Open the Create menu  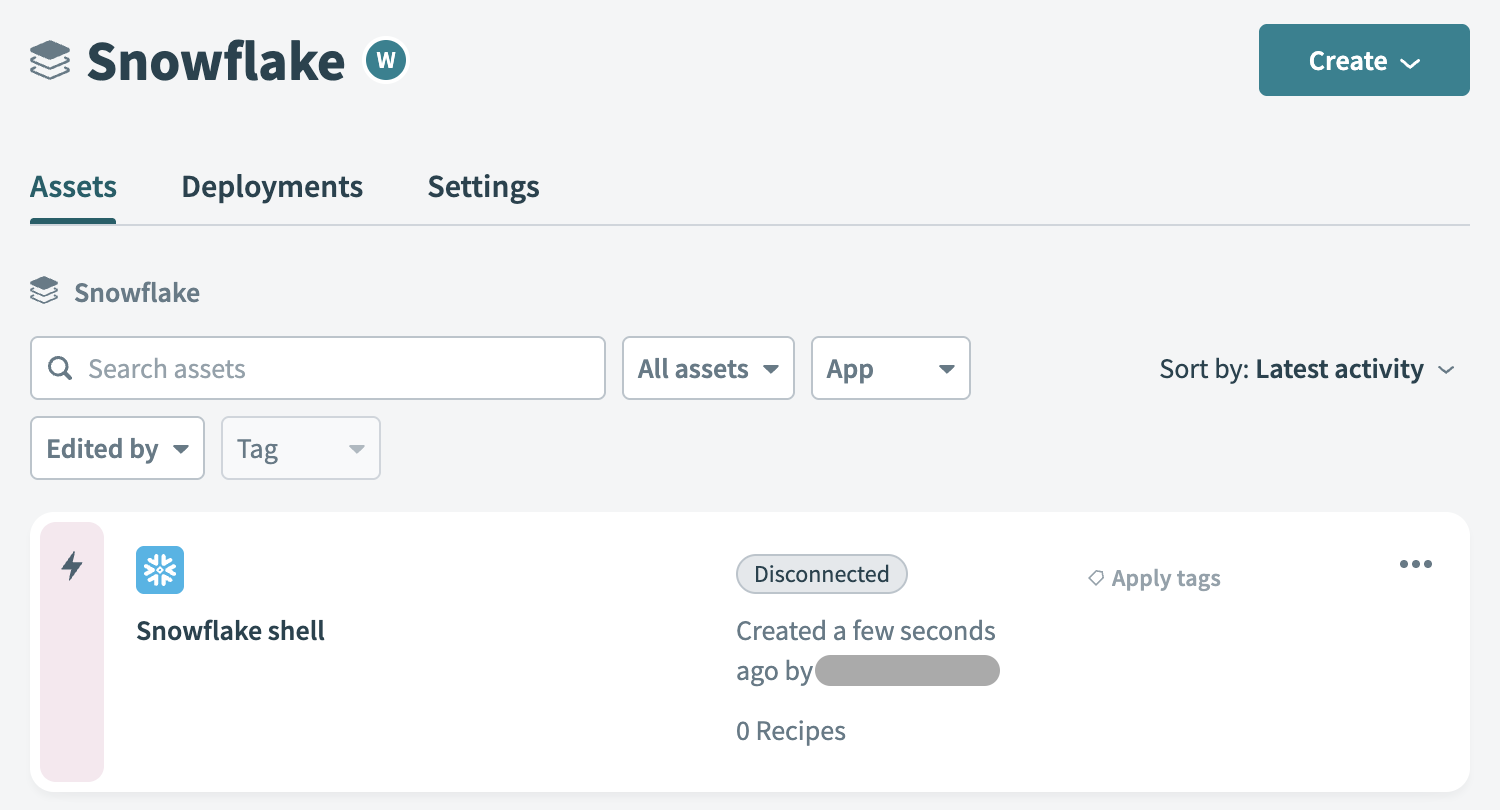click(x=1363, y=60)
